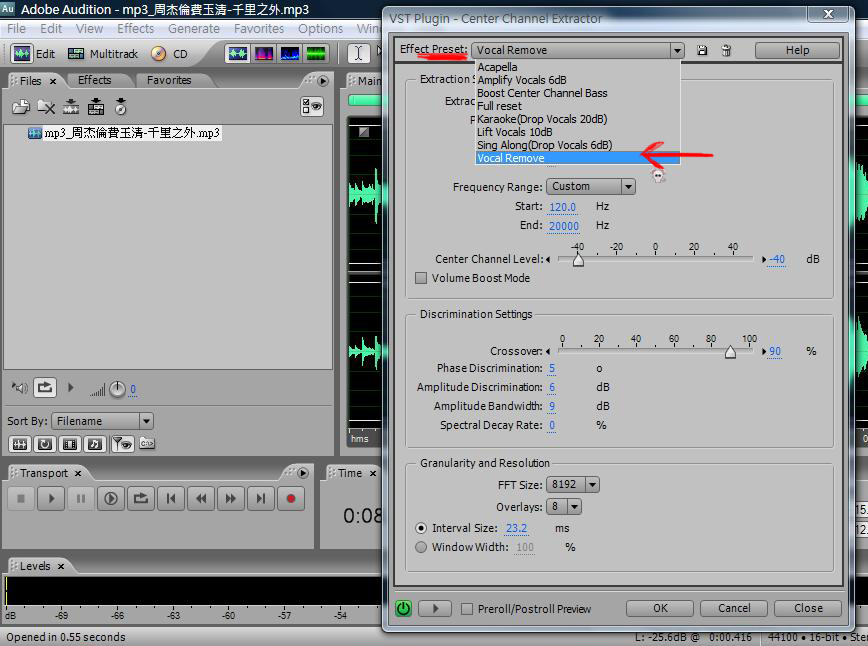Screen dimensions: 868x646
Task: Click Transport Fast Forward button
Action: [x=231, y=499]
